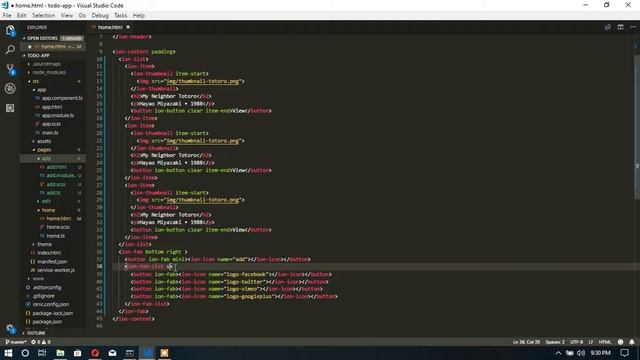640x360 pixels.
Task: Click the master branch indicator
Action: (x=16, y=342)
